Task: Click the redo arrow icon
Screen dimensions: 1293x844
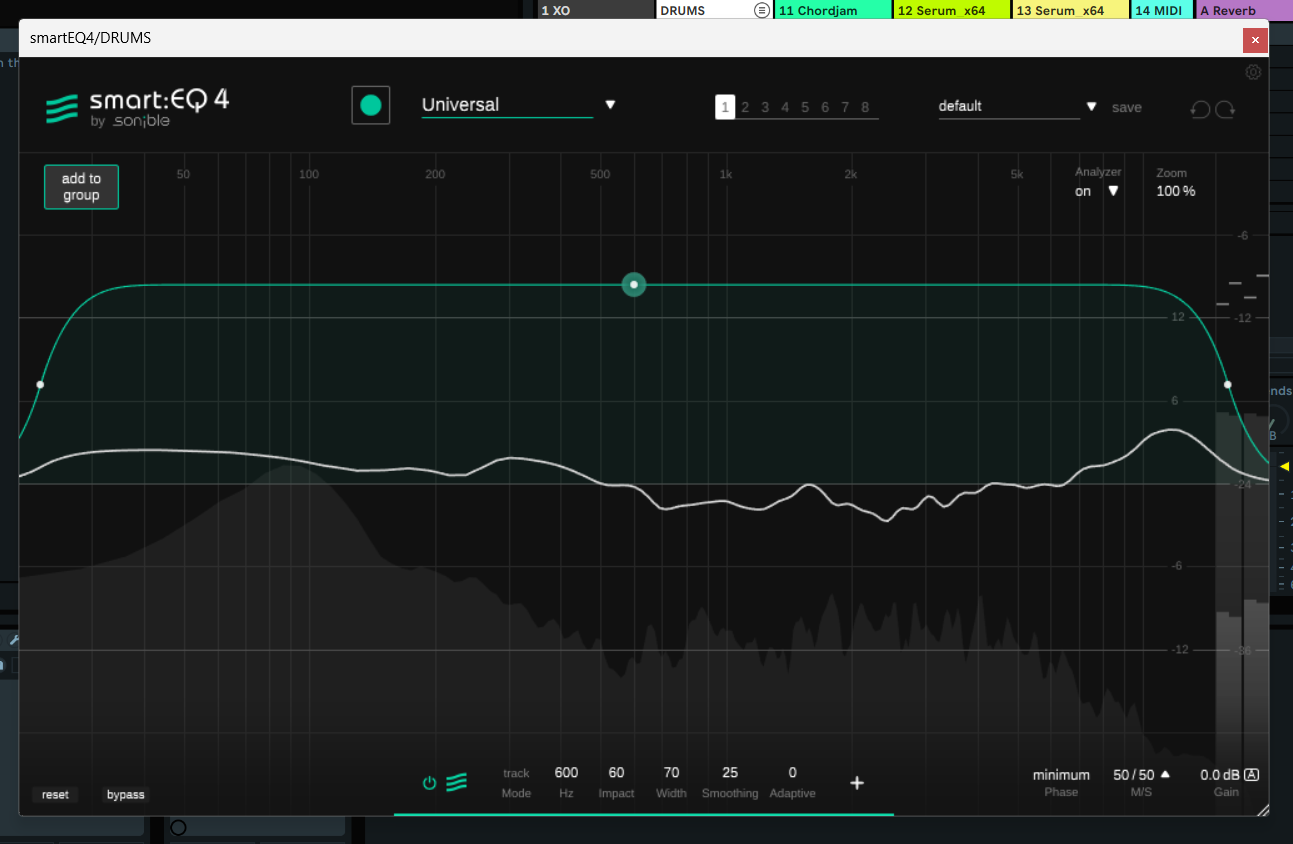Action: click(1225, 108)
